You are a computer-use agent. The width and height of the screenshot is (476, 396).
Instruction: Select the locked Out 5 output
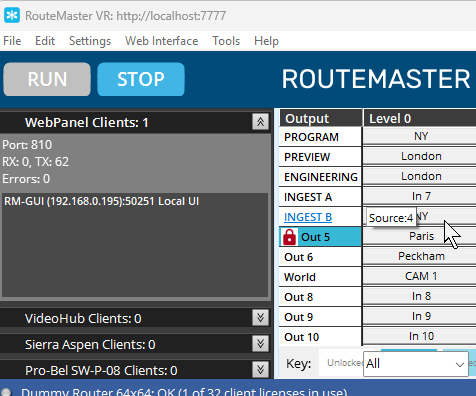pyautogui.click(x=320, y=237)
